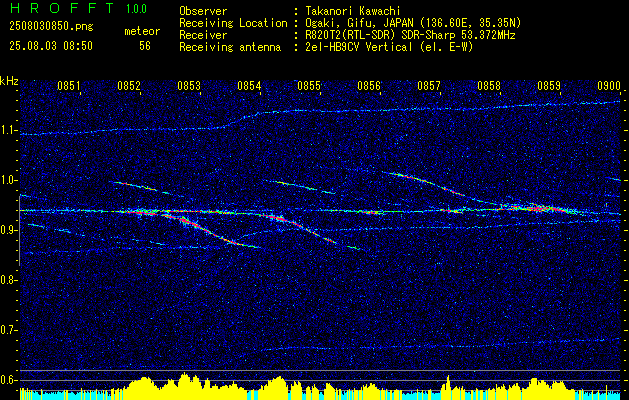Click the 0900 time marker
This screenshot has width=629, height=400.
(609, 86)
